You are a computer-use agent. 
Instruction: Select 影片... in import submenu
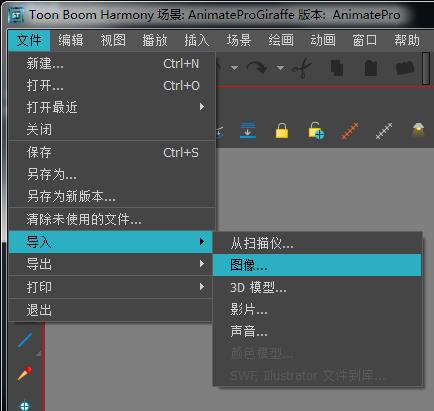(x=317, y=310)
